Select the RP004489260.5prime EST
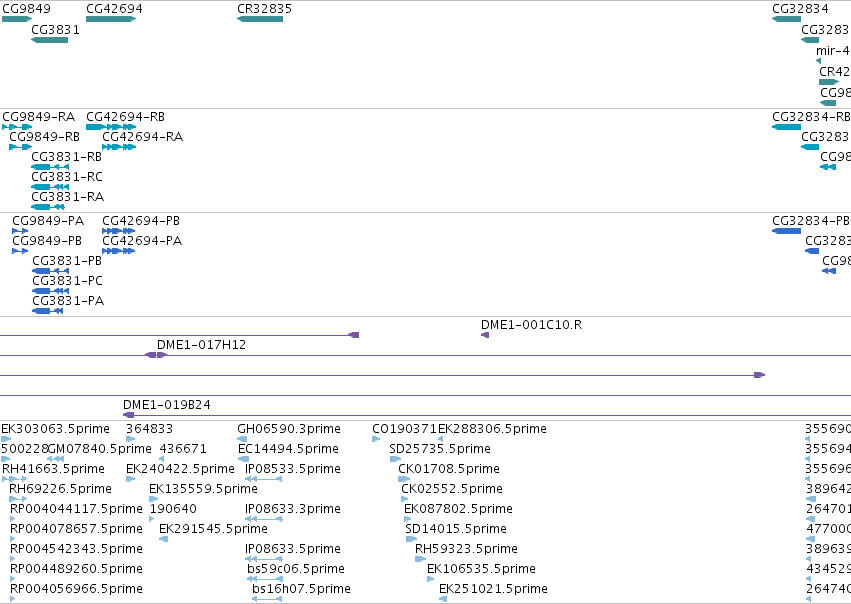 [12, 580]
